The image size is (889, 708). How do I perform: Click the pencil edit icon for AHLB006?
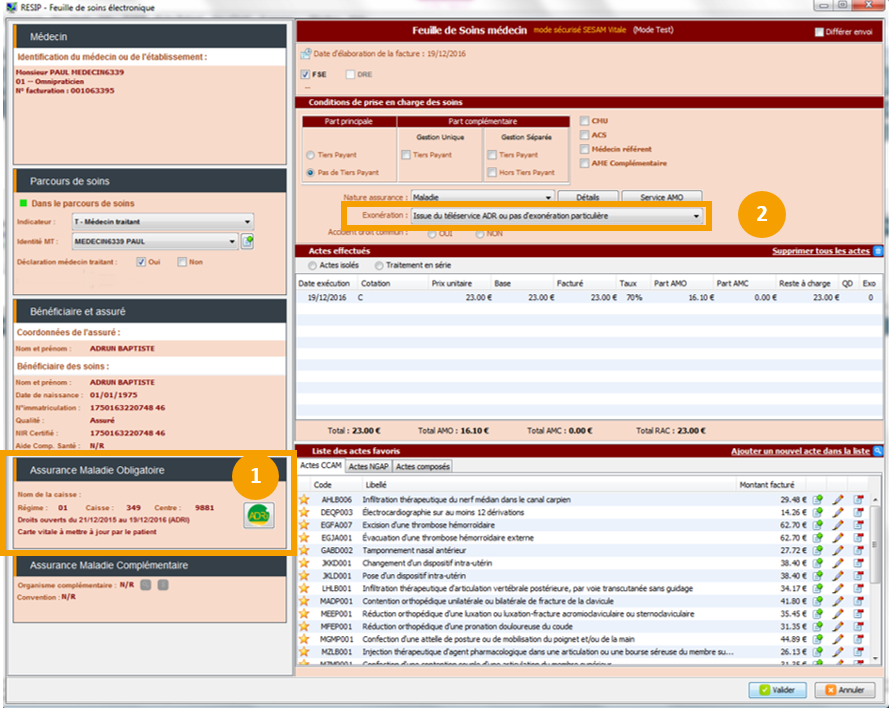tap(838, 499)
